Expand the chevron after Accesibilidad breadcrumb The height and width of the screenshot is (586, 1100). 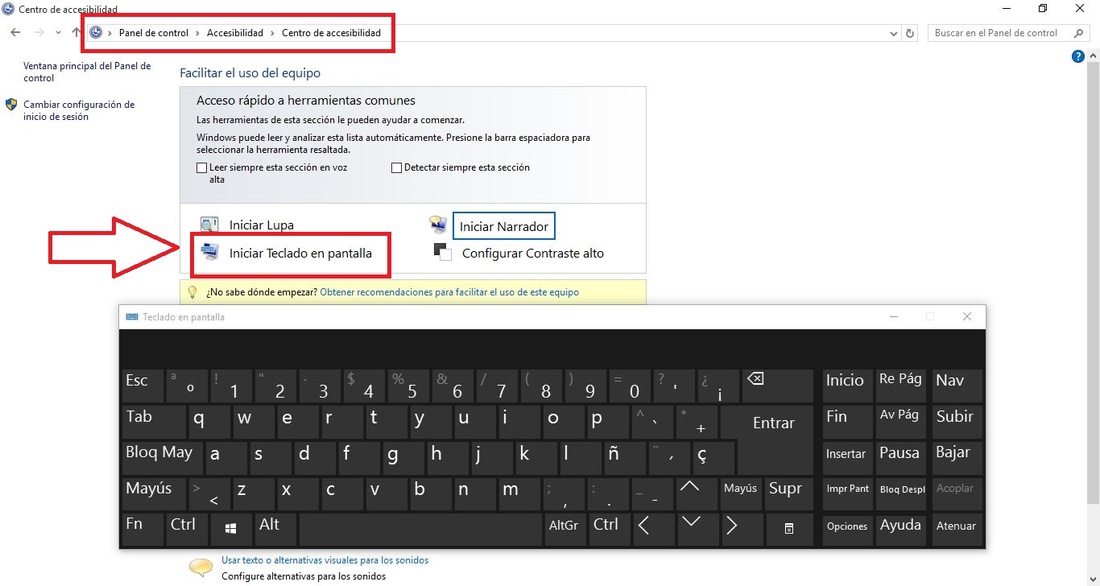[x=273, y=33]
